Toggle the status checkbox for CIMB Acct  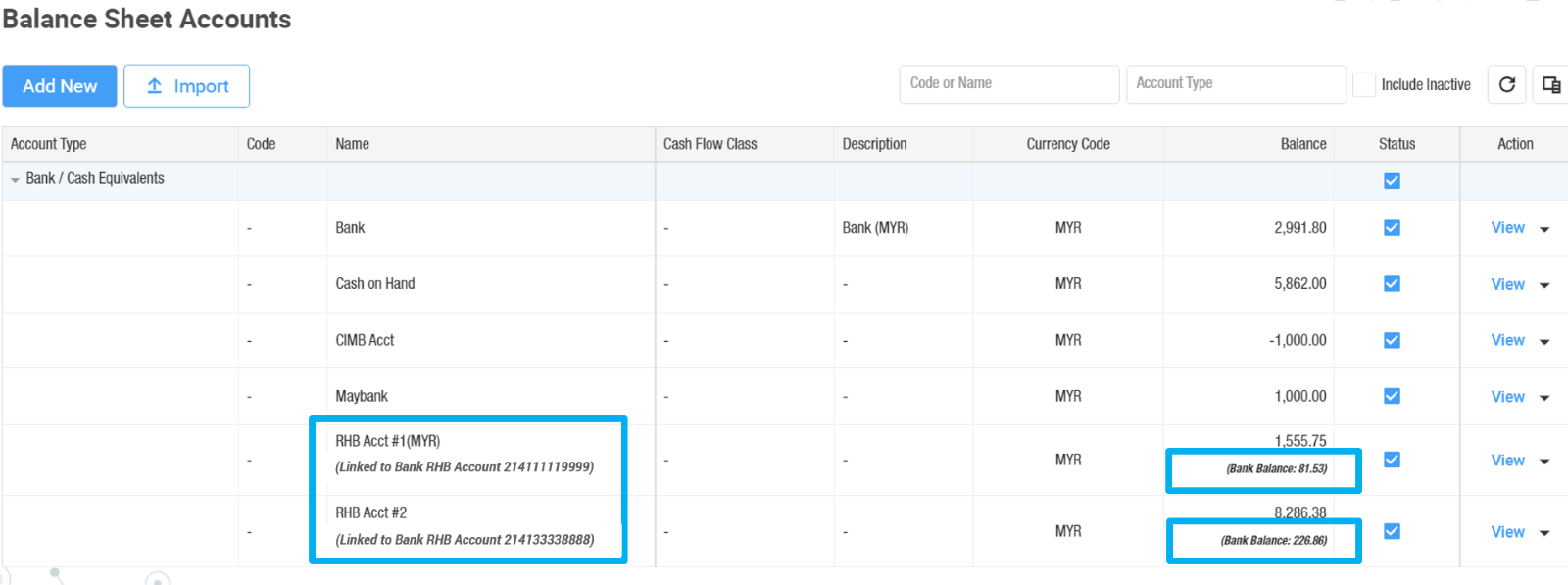pos(1392,340)
